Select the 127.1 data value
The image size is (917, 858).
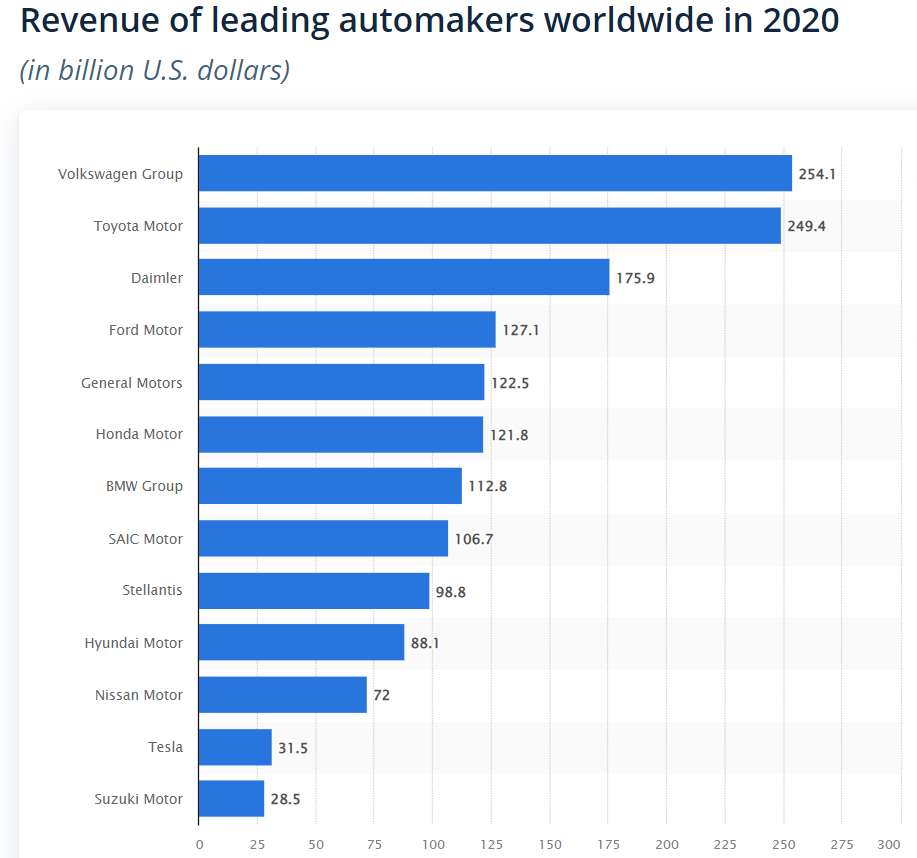click(x=520, y=330)
